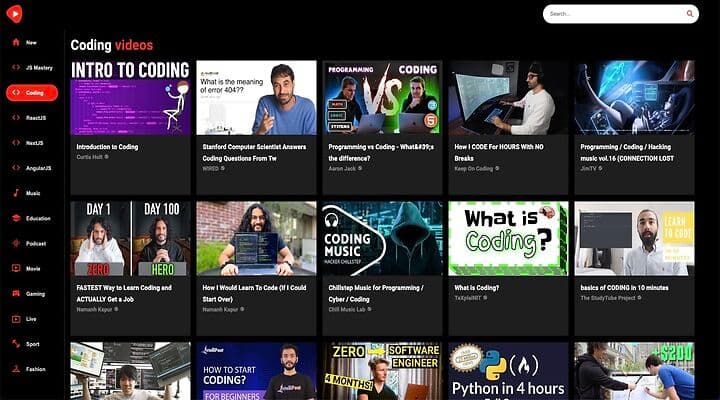Click the code icon beside NextJS

coord(16,143)
